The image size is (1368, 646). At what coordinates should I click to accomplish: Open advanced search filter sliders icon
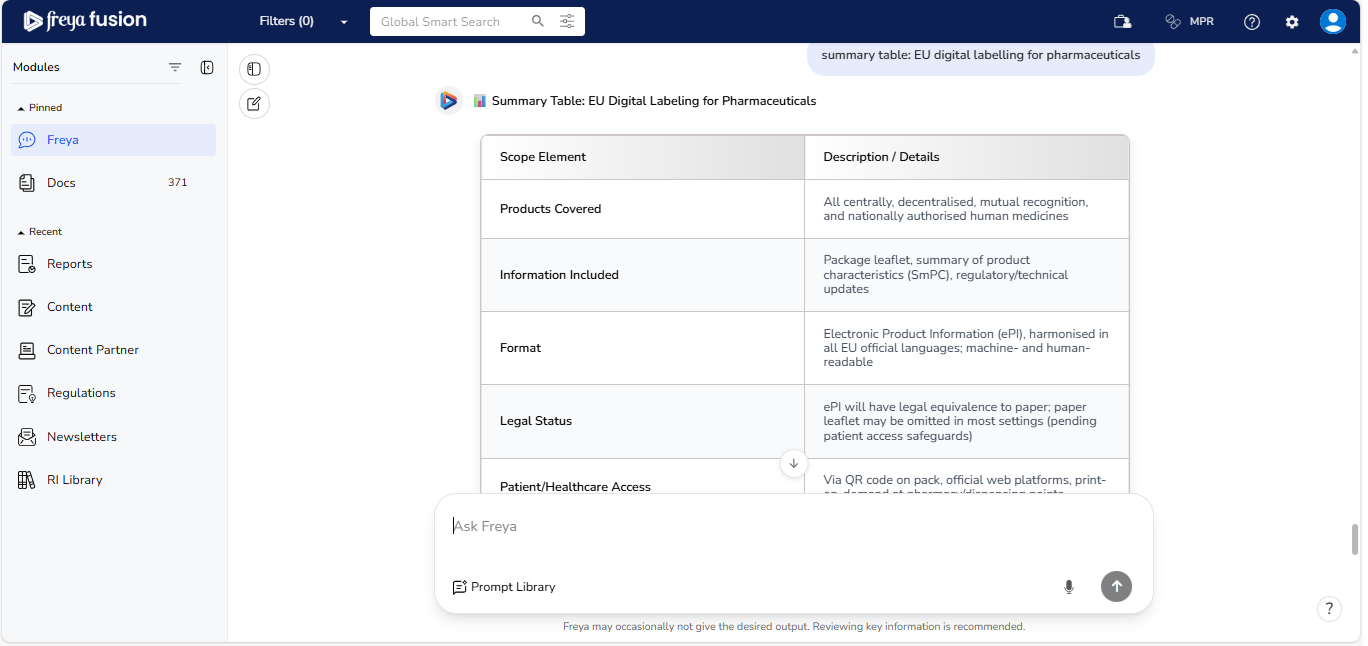(x=567, y=21)
